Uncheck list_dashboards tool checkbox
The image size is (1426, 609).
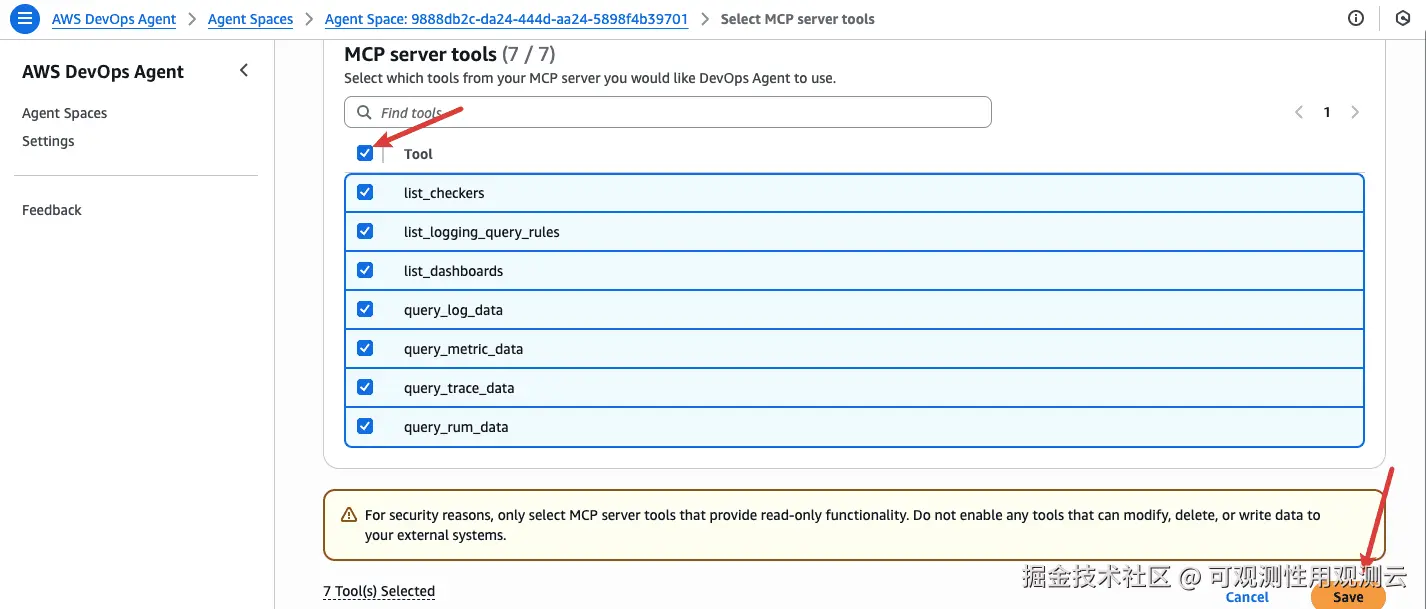tap(365, 271)
